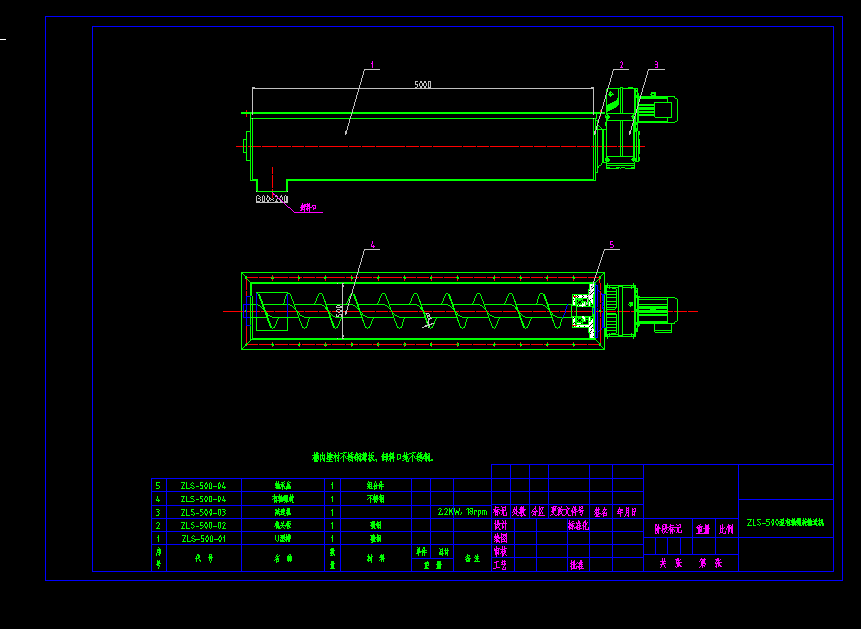Select the motor in the lower plan view
The width and height of the screenshot is (861, 629).
pyautogui.click(x=657, y=313)
